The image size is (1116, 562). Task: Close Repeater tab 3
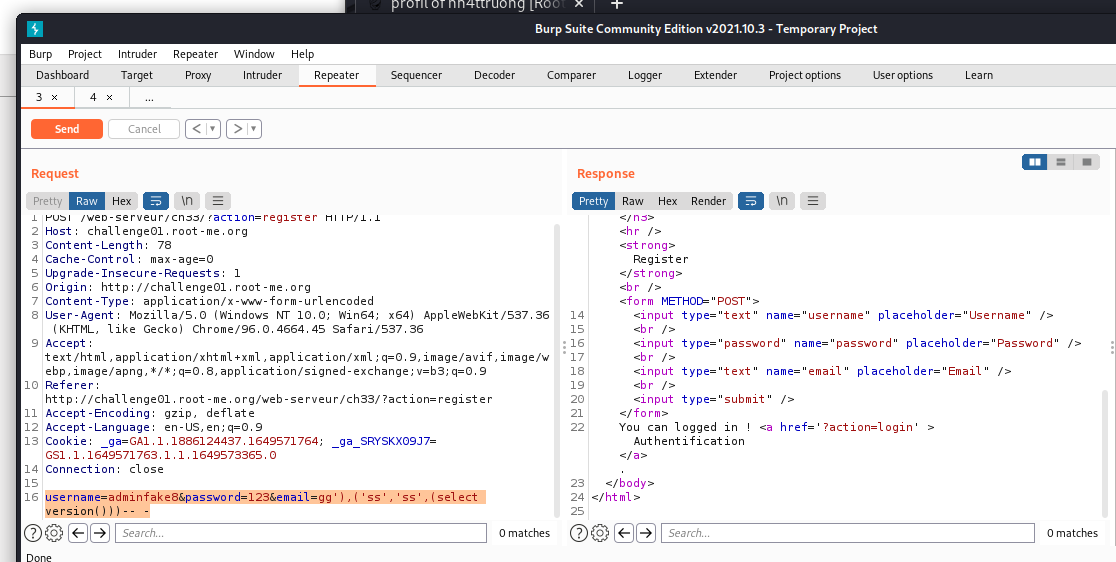55,97
